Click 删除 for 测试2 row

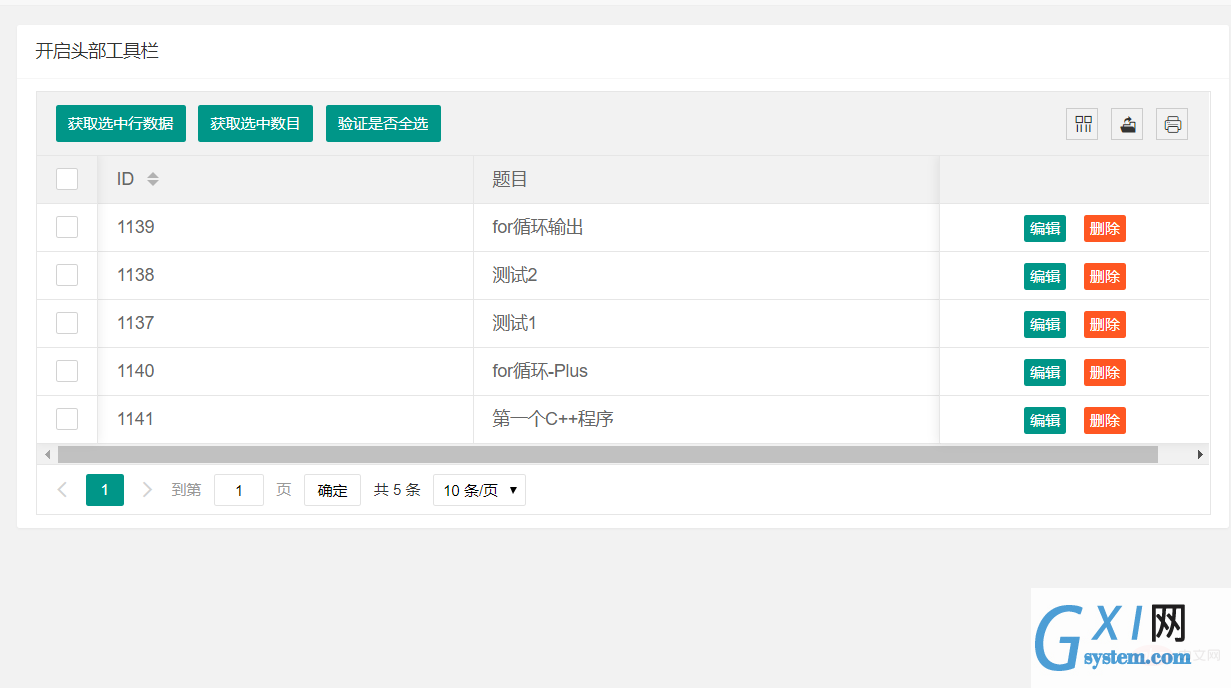[1105, 276]
